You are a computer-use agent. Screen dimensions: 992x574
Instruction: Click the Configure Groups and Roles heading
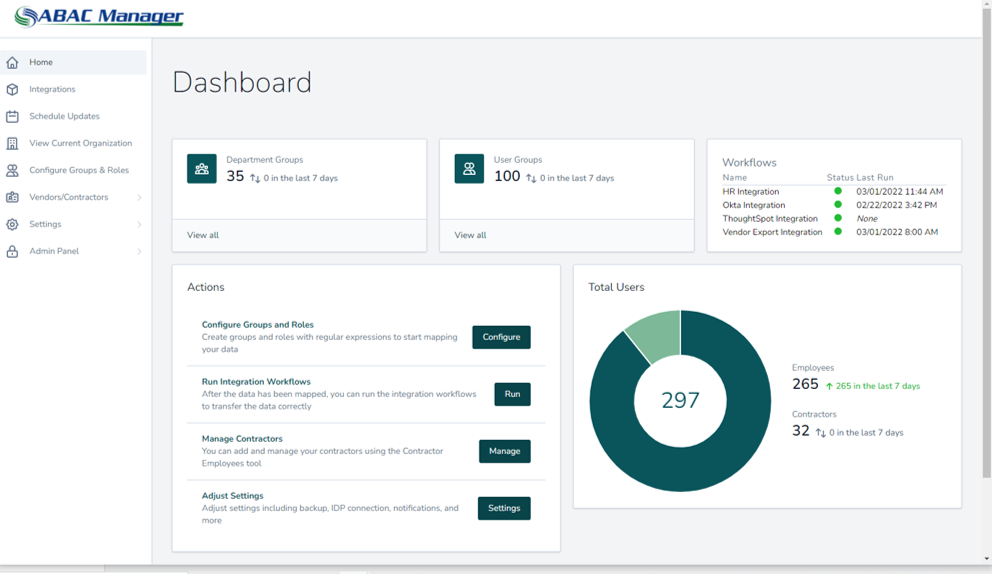pyautogui.click(x=257, y=325)
